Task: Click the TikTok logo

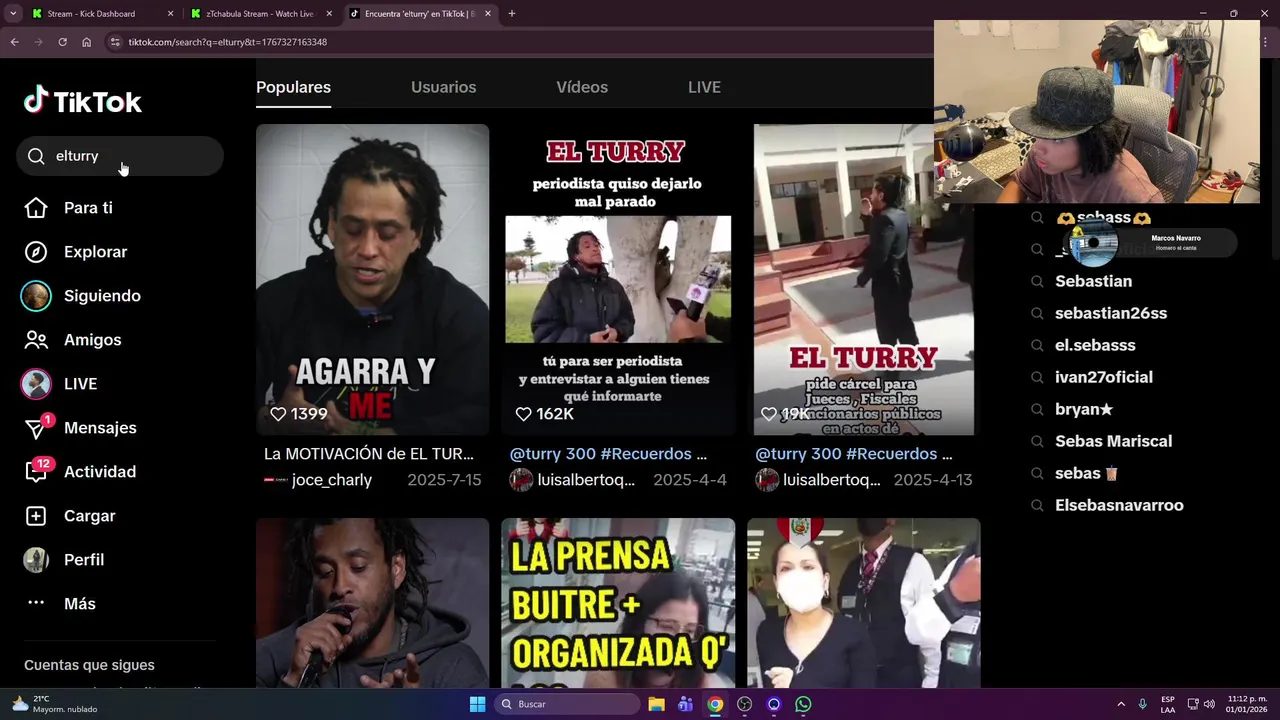Action: tap(83, 101)
